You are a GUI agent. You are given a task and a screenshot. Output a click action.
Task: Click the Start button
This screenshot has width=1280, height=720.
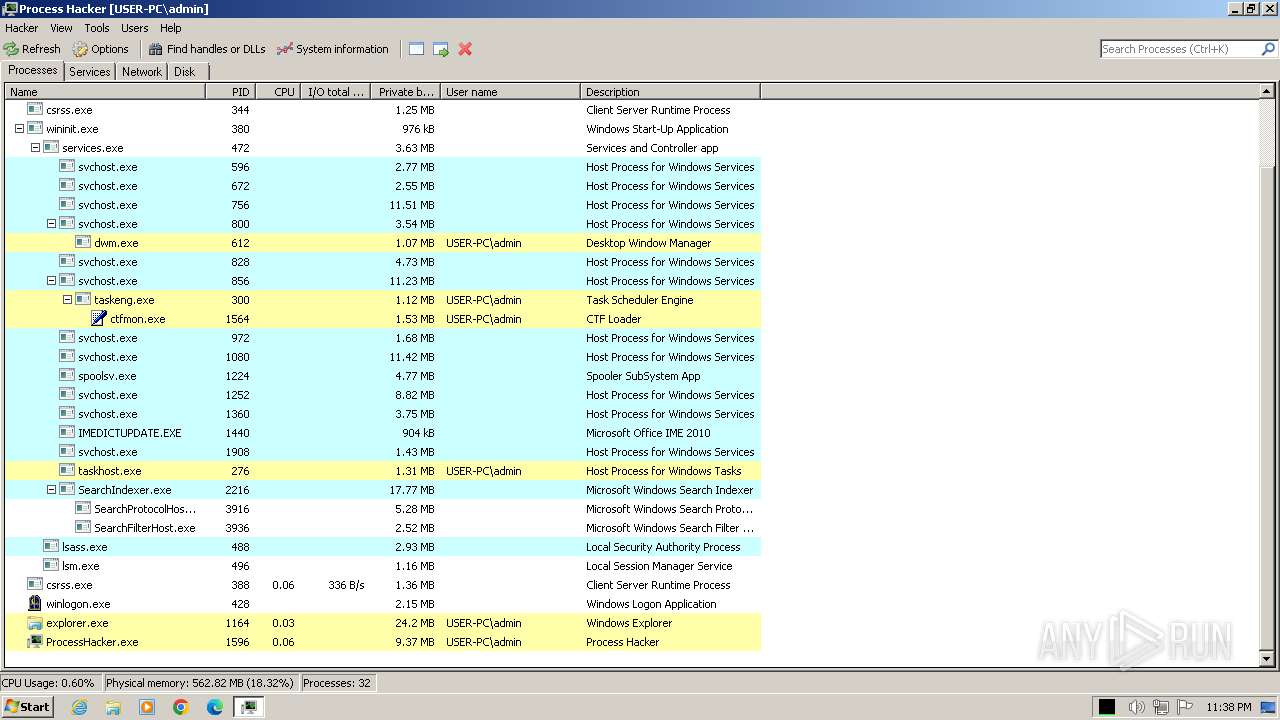pos(27,707)
